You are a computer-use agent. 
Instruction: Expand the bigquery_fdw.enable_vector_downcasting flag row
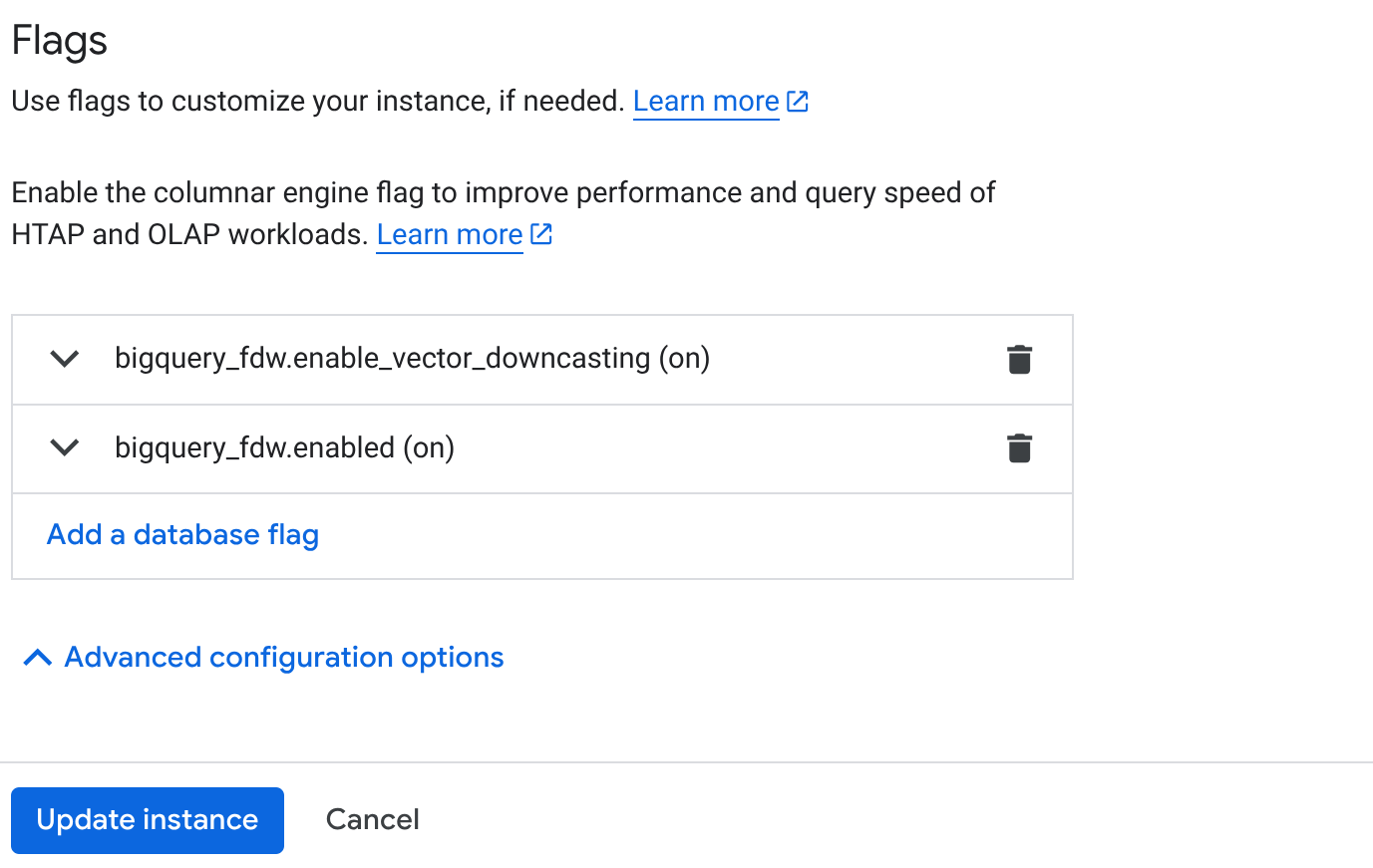pos(65,359)
